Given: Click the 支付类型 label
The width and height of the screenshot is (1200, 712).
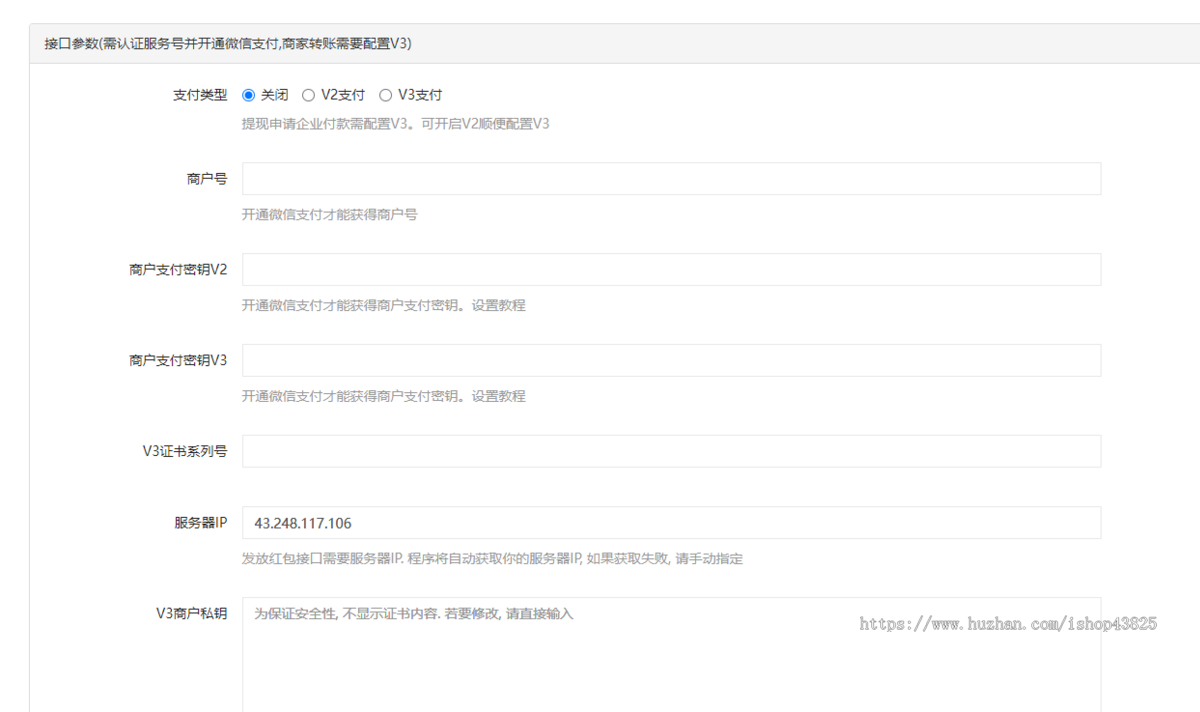Looking at the screenshot, I should pyautogui.click(x=200, y=96).
